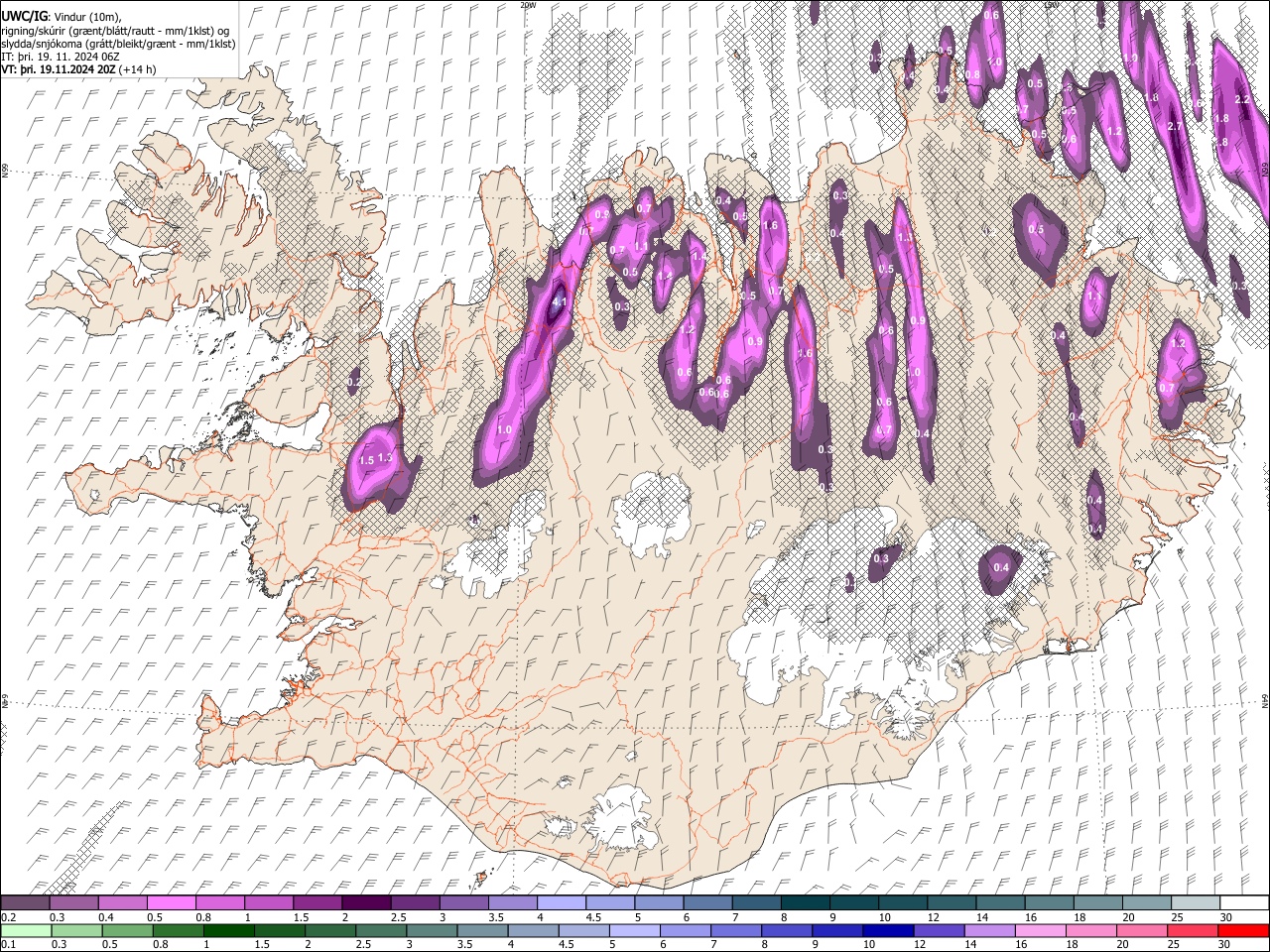The width and height of the screenshot is (1270, 952).
Task: Click the upper legend swatch starting at 1.5
Action: (x=317, y=903)
